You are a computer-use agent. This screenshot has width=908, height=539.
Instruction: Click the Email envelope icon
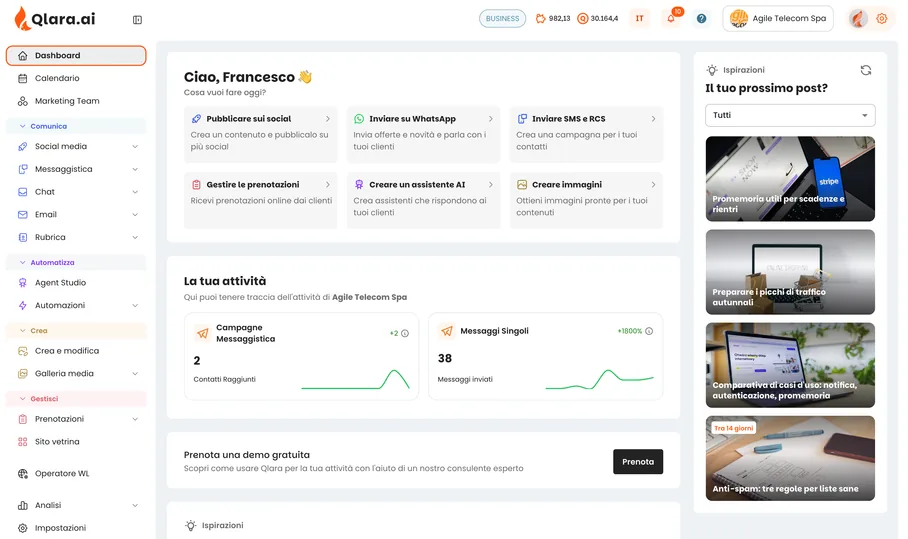(23, 215)
